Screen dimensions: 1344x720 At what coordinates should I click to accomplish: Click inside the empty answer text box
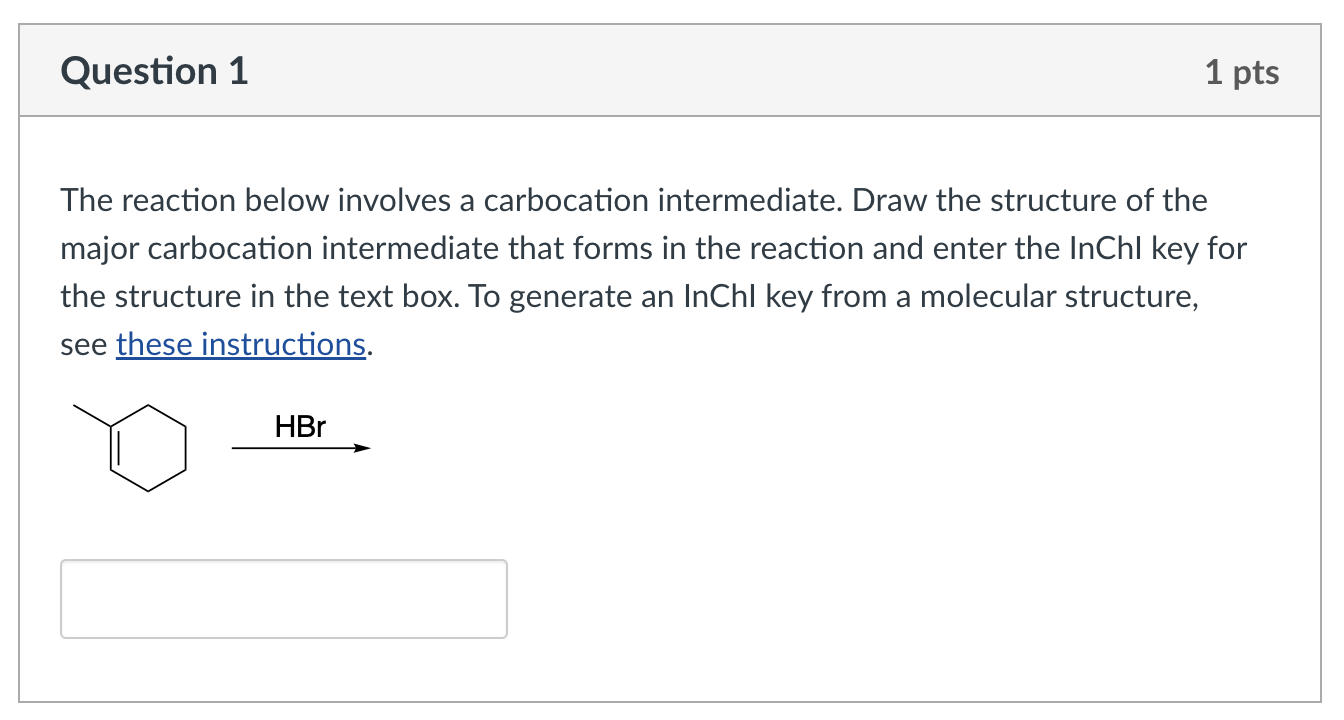click(283, 598)
